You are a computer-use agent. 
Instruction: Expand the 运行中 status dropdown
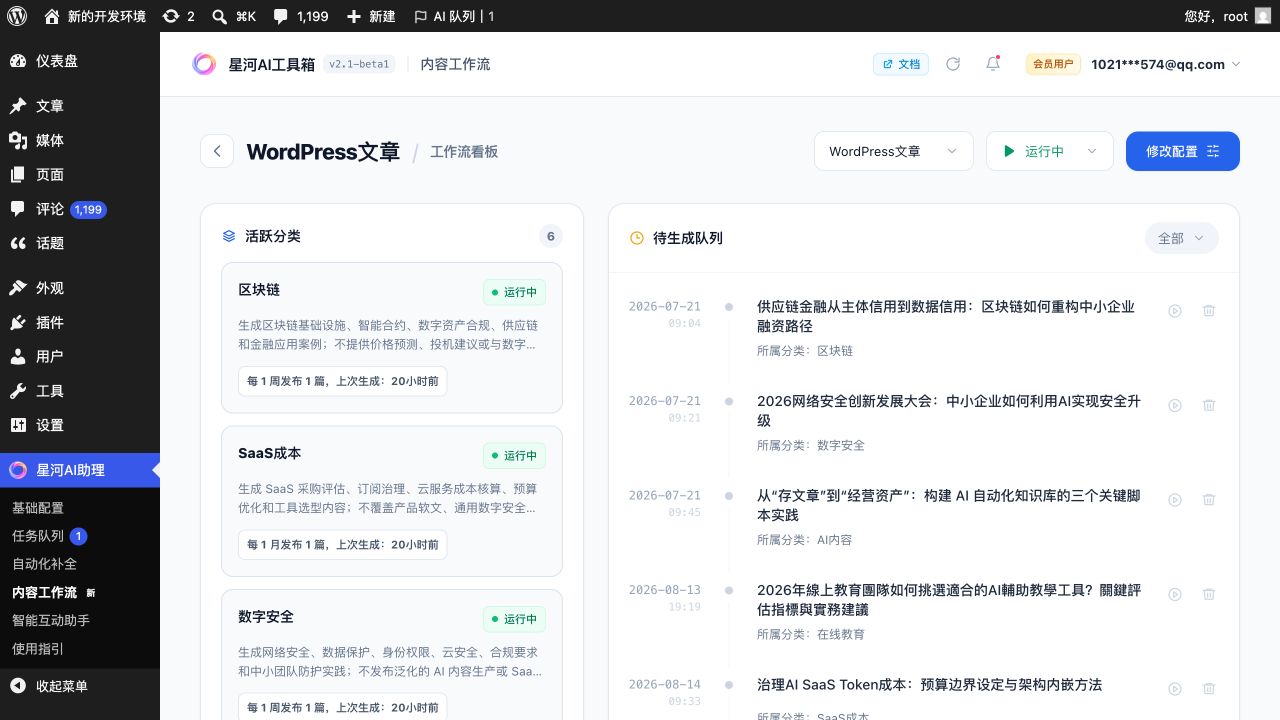pyautogui.click(x=1050, y=152)
